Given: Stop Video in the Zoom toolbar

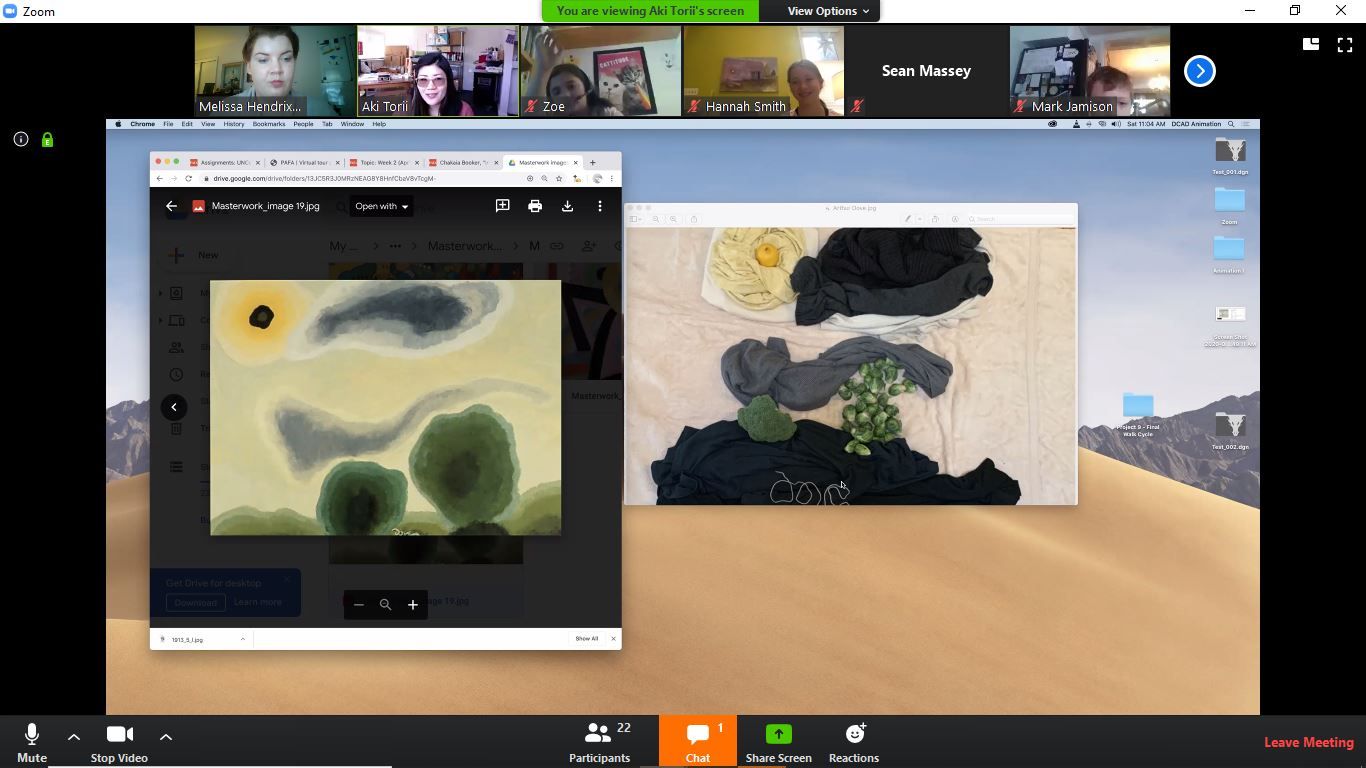Looking at the screenshot, I should click(x=119, y=741).
